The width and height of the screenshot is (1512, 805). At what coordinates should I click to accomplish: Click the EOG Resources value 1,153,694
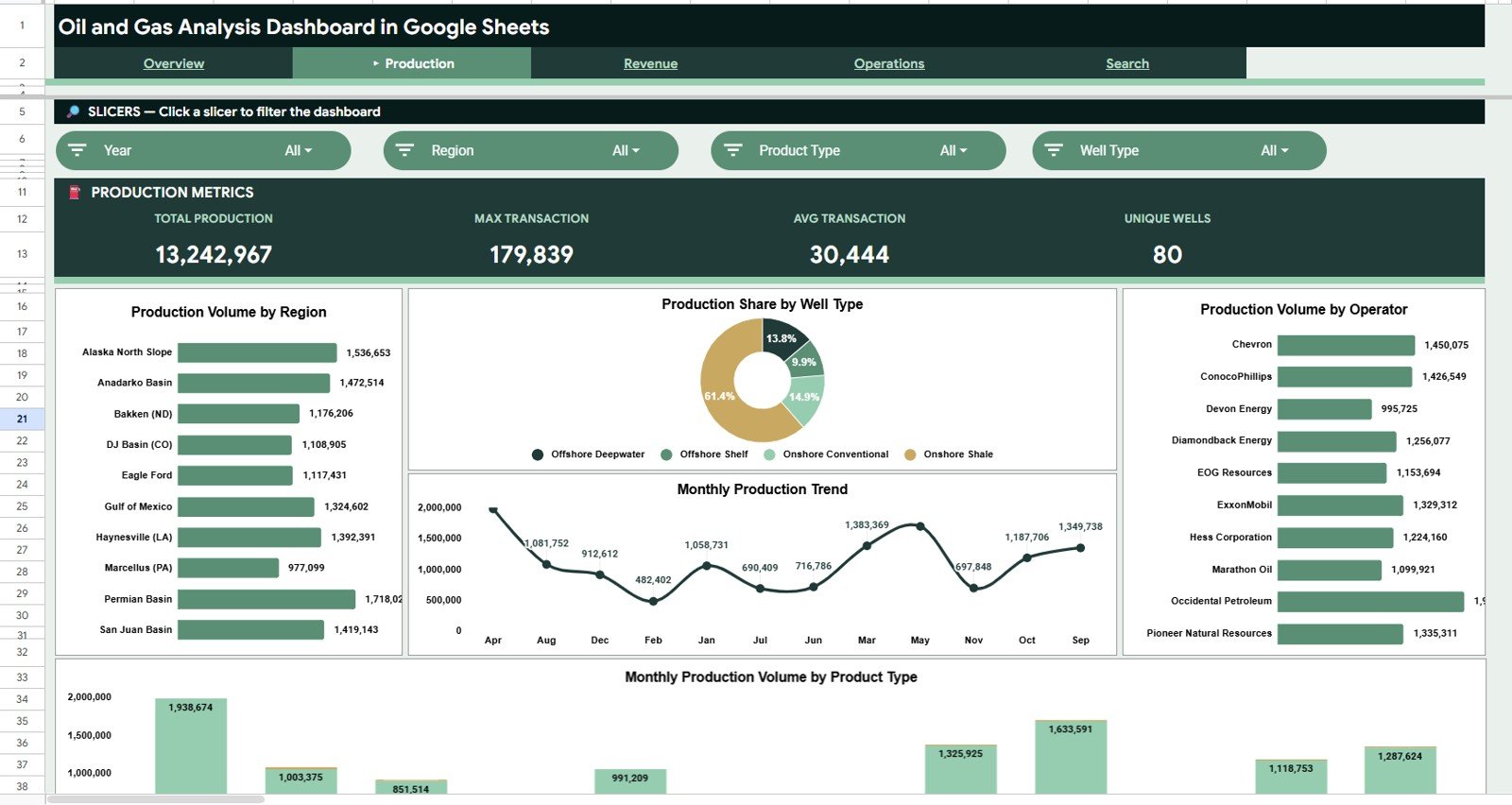pos(1418,472)
